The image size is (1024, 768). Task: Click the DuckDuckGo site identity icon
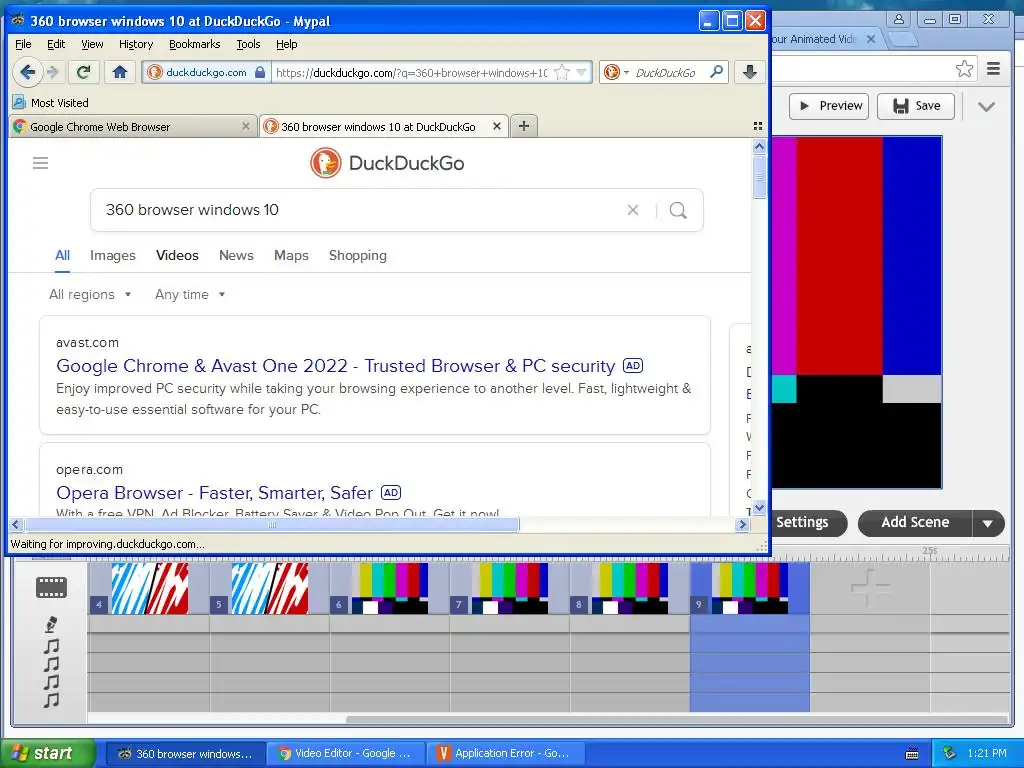coord(155,72)
